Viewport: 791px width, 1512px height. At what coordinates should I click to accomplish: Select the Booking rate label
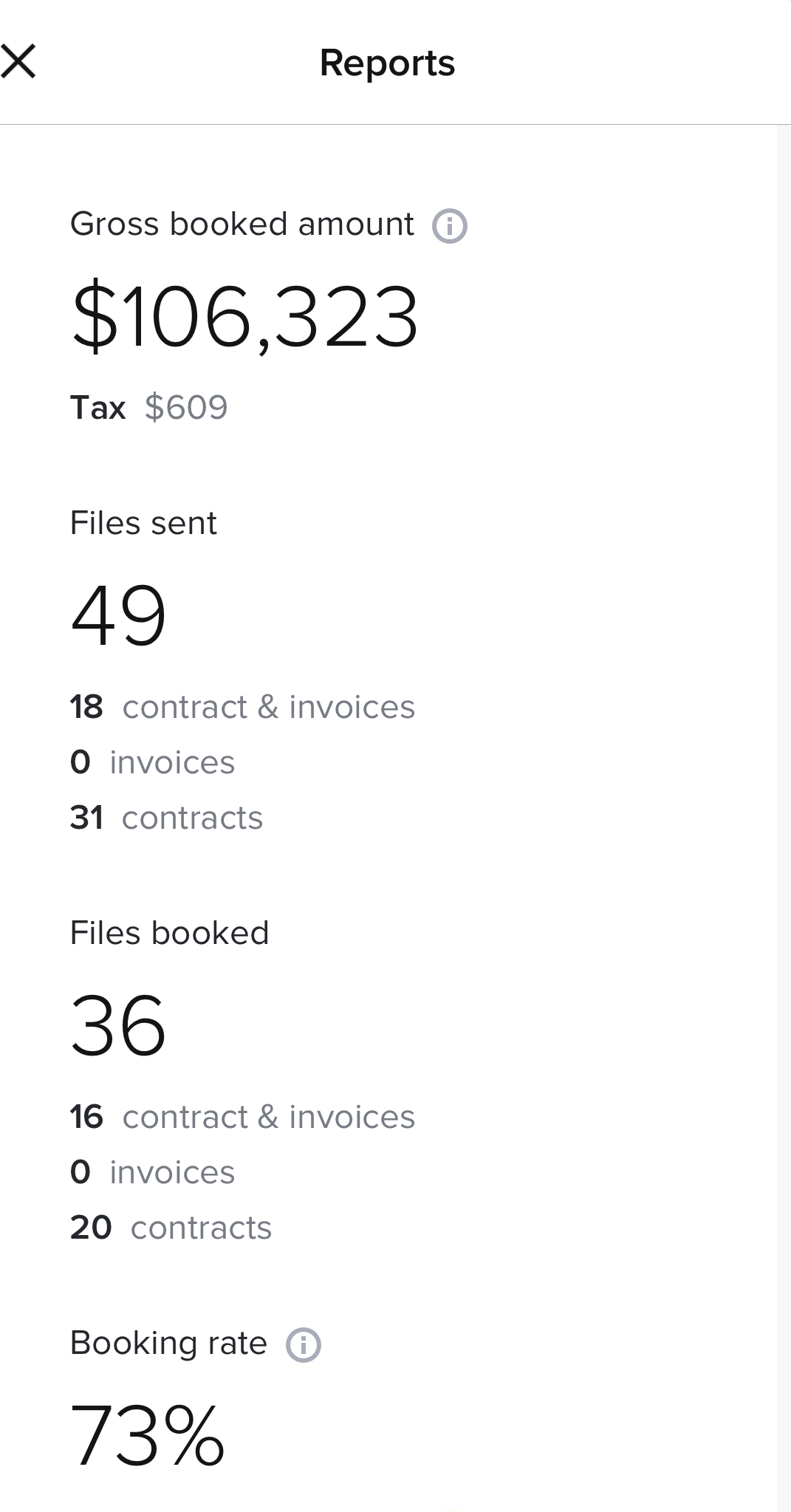(x=168, y=1344)
